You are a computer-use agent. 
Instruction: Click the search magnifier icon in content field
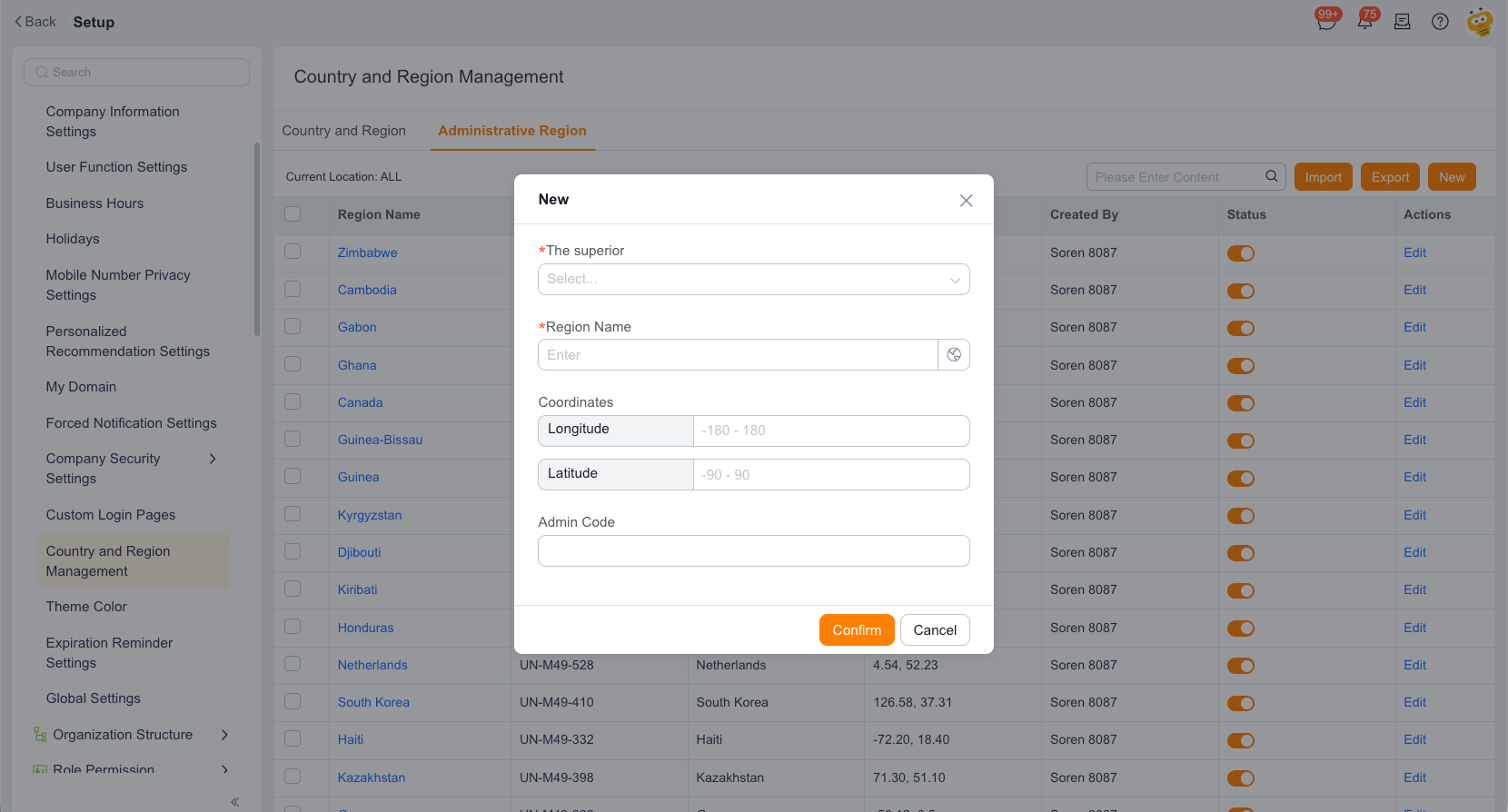click(x=1272, y=176)
